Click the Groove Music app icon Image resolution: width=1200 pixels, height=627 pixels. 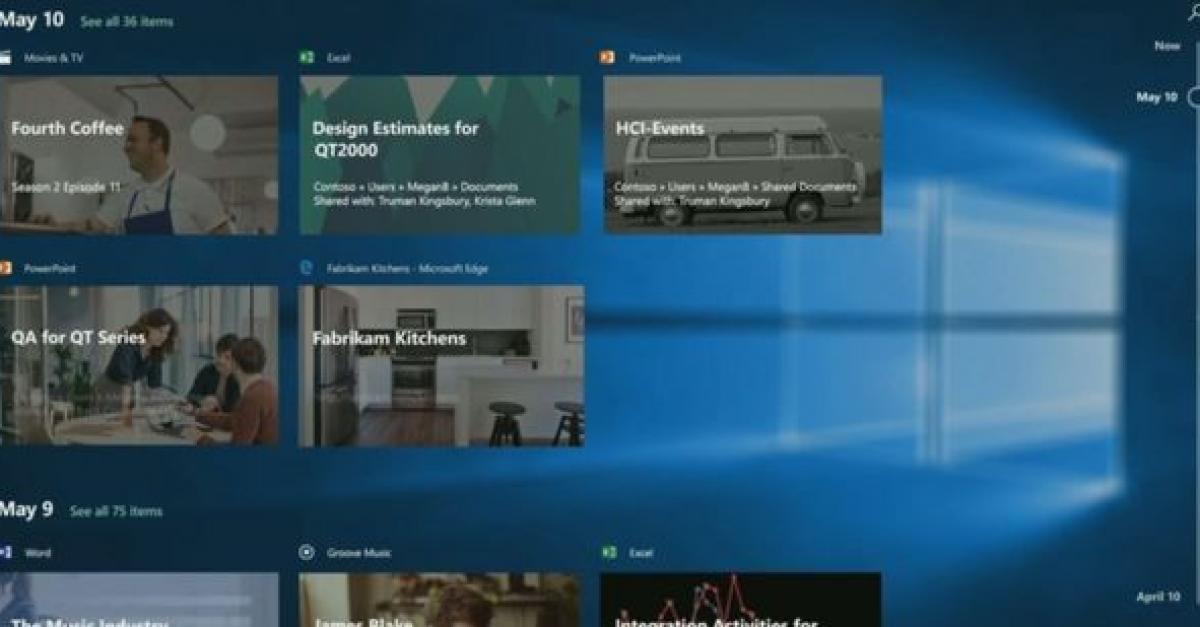coord(307,552)
